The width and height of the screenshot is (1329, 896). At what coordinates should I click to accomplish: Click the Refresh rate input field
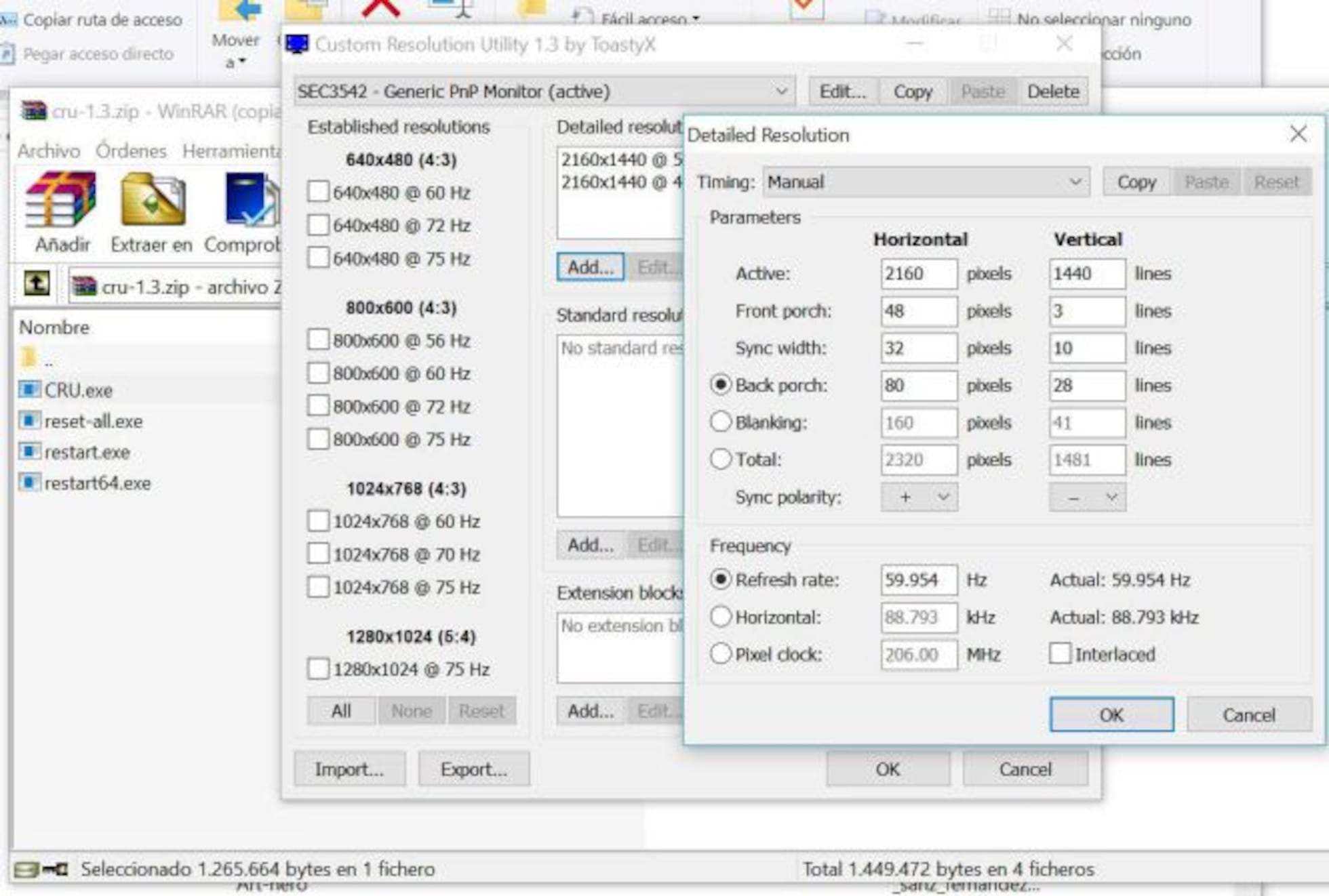918,580
